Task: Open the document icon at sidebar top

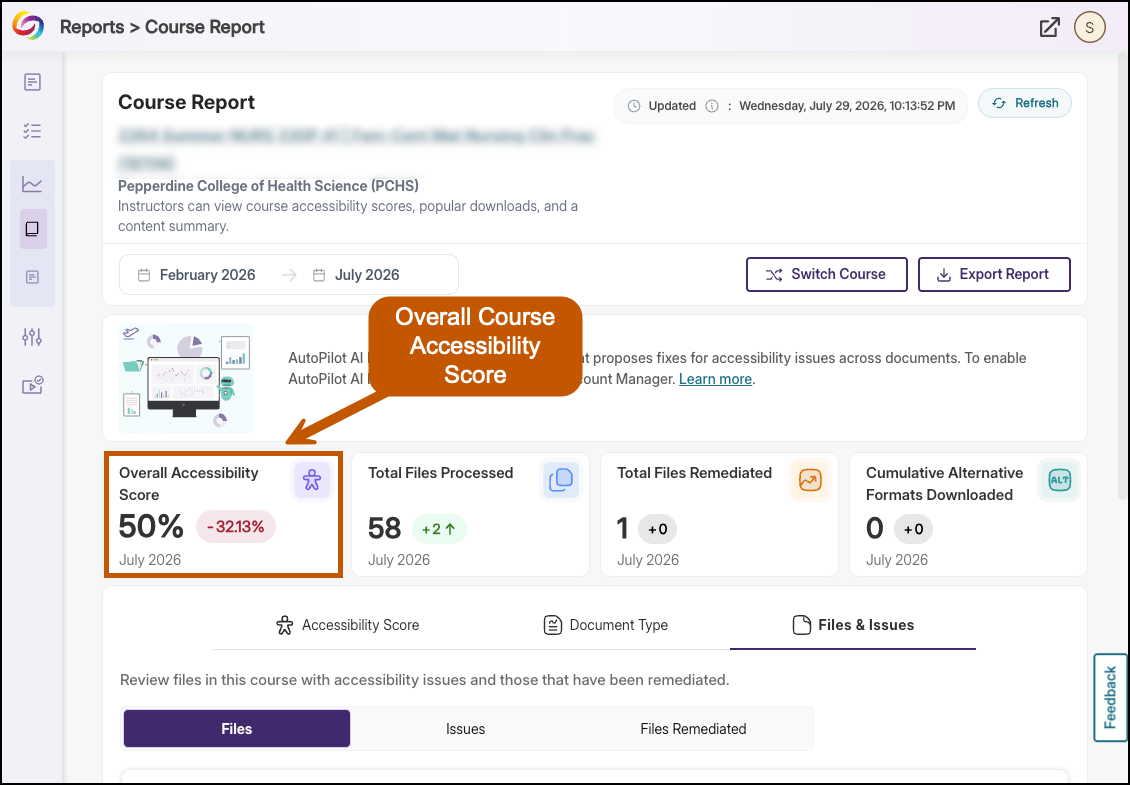Action: 32,82
